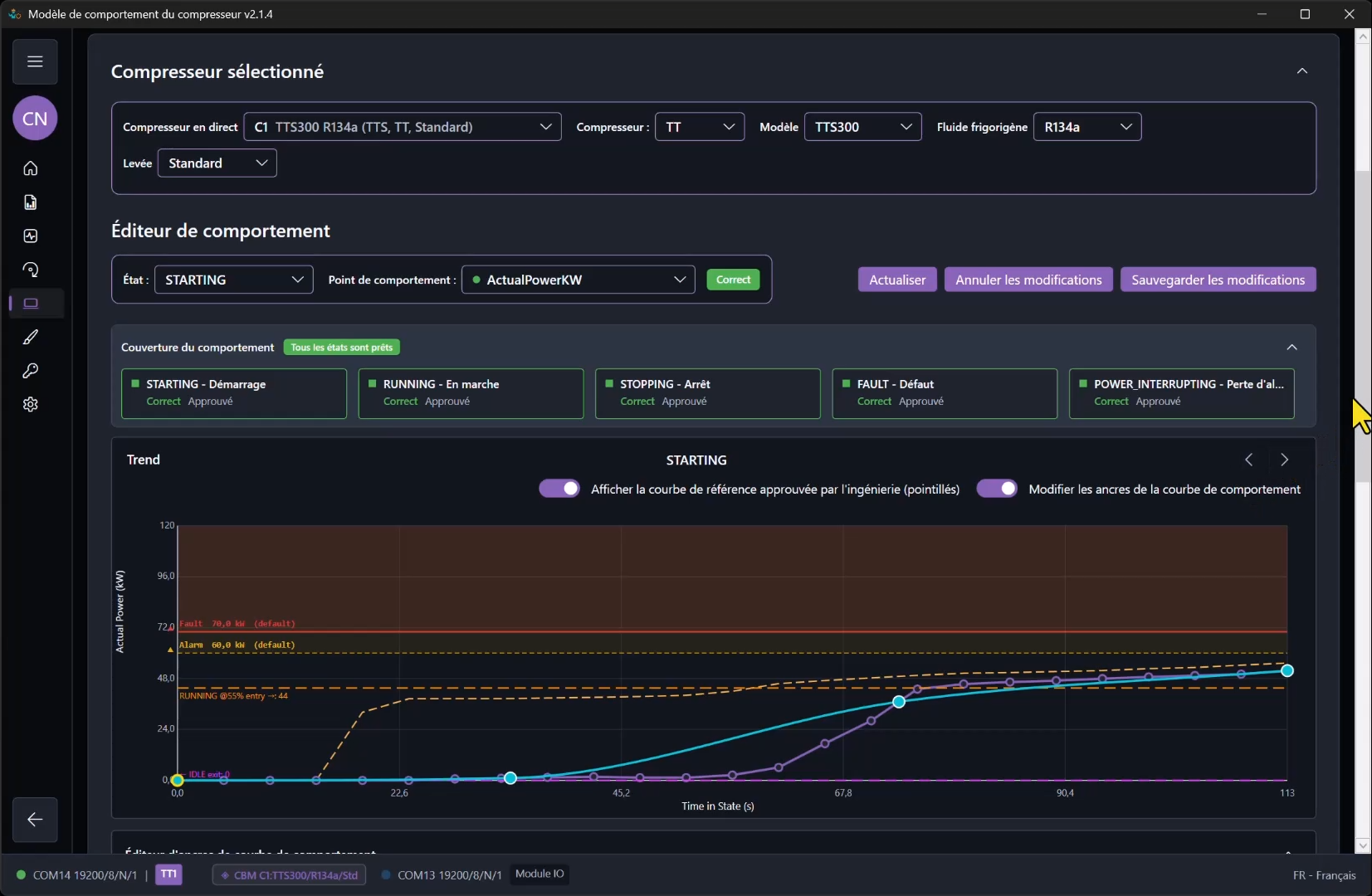Open the Compresseur en direct dropdown

point(403,127)
